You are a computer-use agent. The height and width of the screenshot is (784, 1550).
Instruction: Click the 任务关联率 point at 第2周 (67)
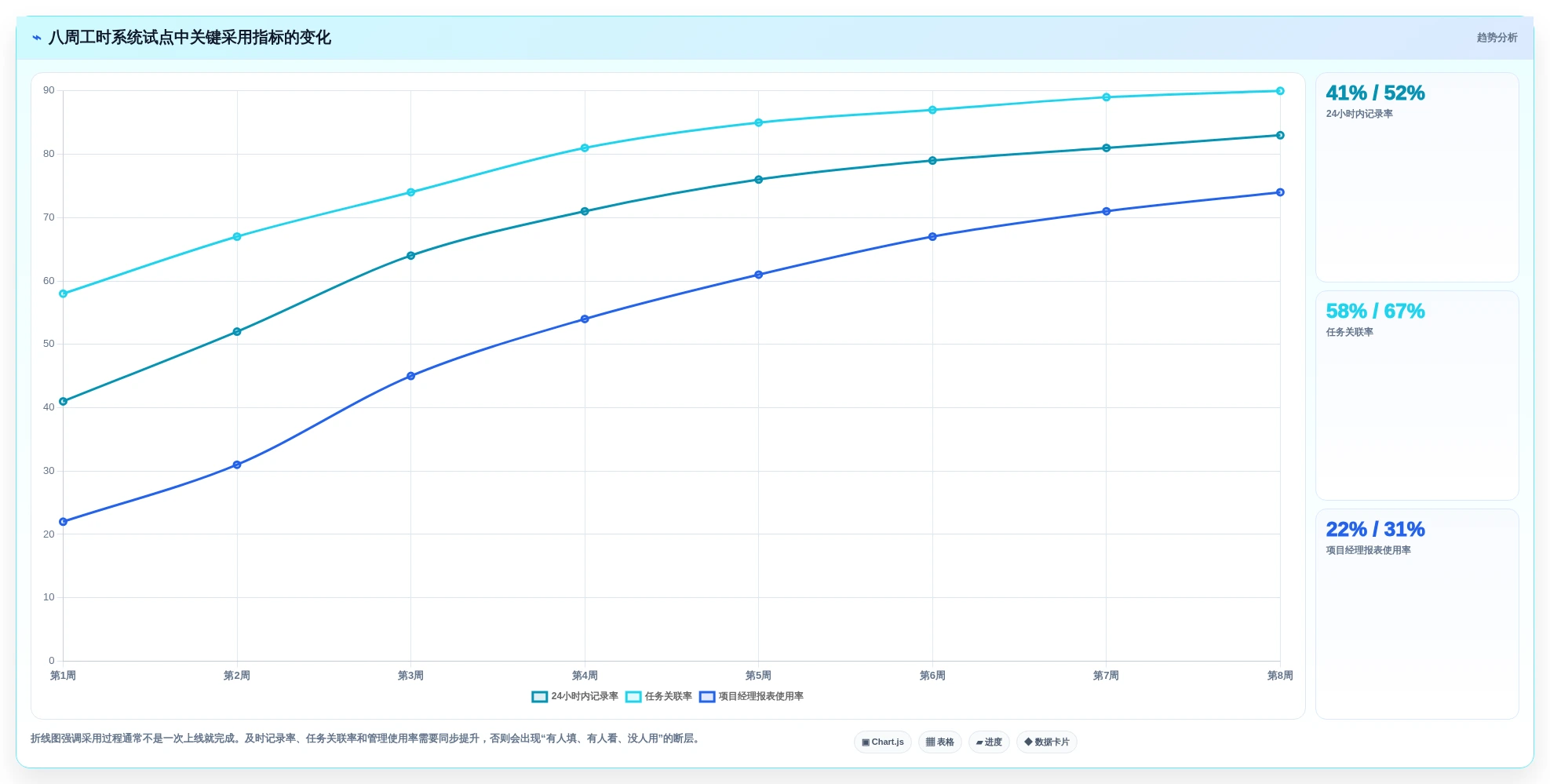tap(237, 236)
